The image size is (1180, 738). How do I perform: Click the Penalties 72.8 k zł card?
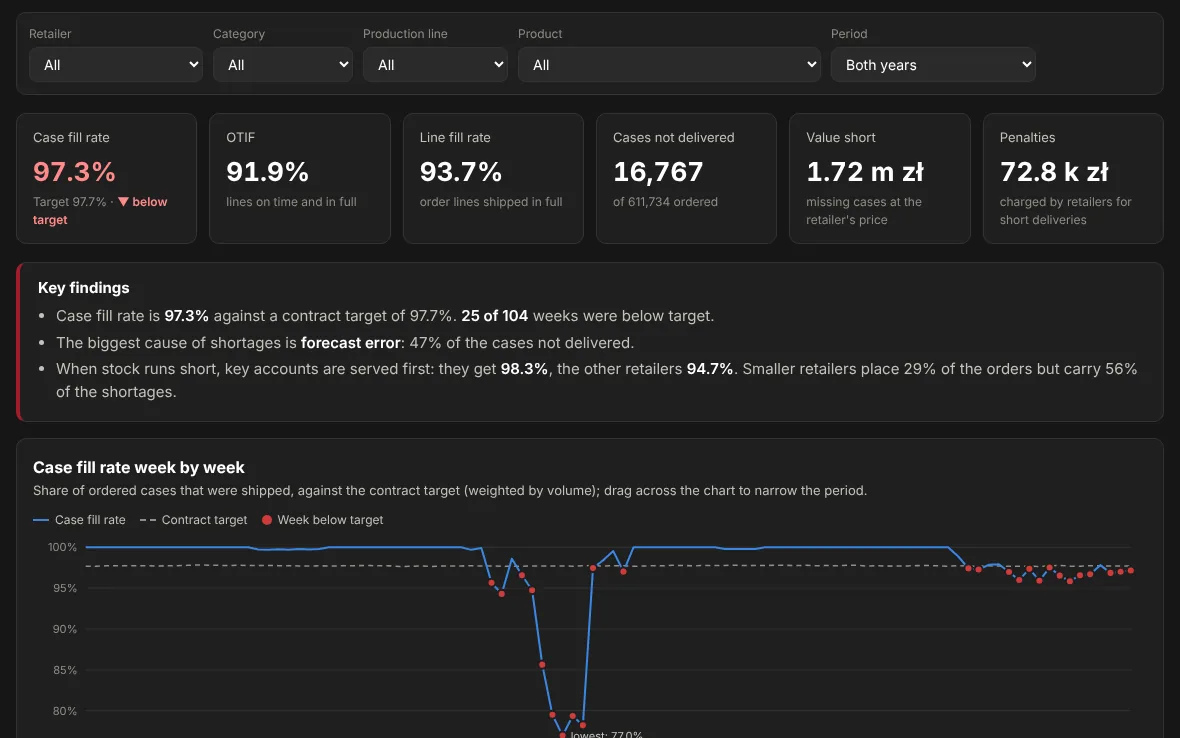click(1073, 178)
